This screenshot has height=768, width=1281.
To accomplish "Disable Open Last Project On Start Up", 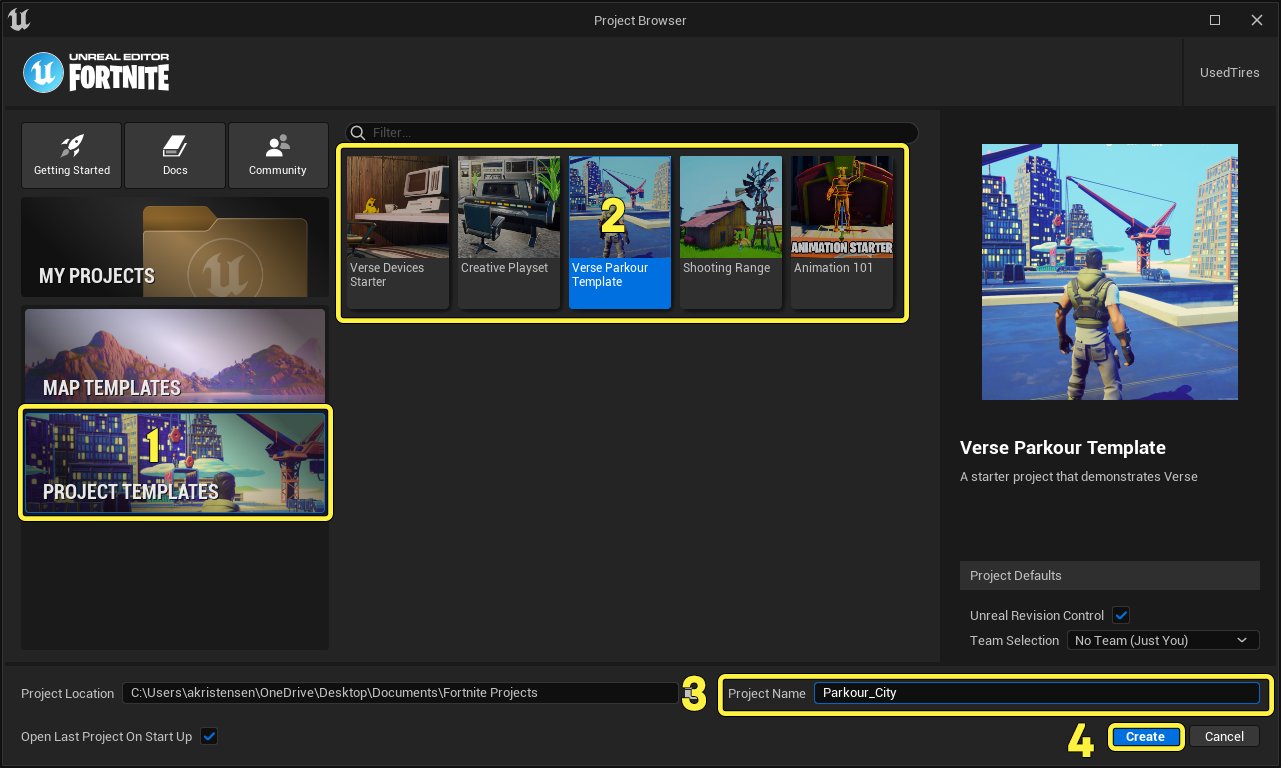I will click(209, 737).
